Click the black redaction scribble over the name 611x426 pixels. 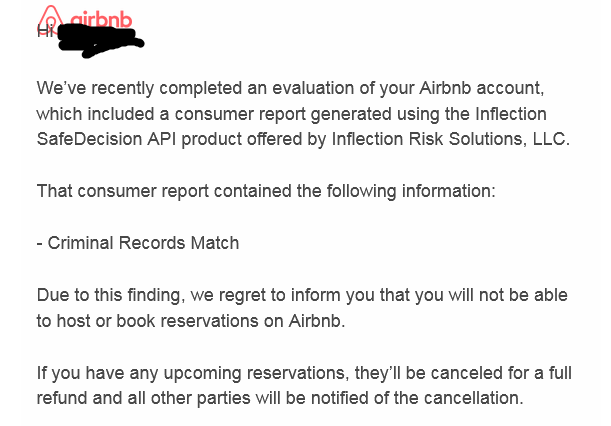pos(101,40)
